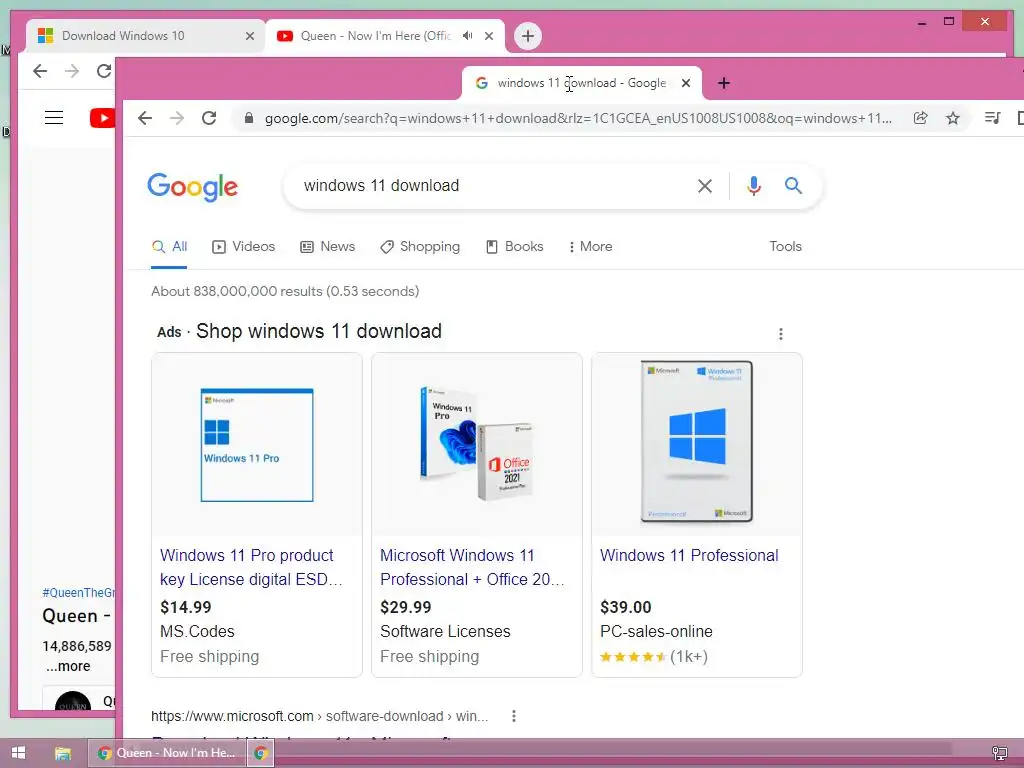Viewport: 1024px width, 768px height.
Task: Open the Windows Start button
Action: click(x=18, y=753)
